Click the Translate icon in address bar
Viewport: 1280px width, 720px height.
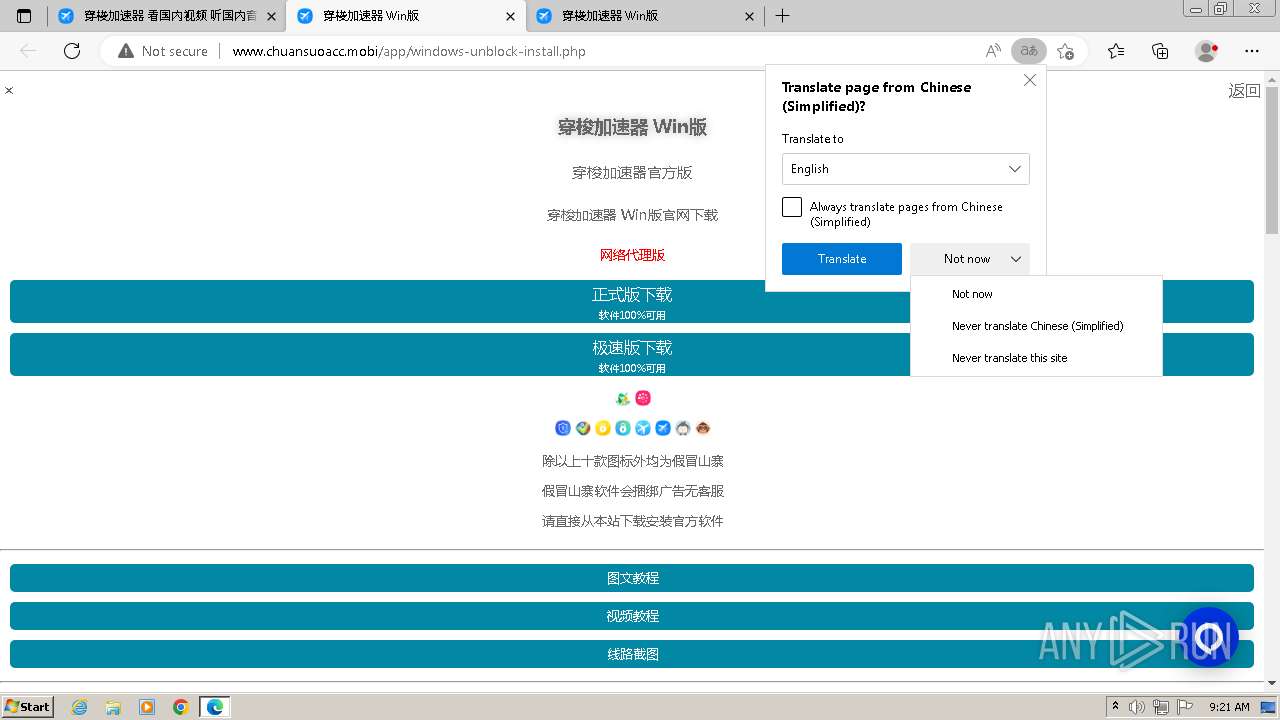pos(1028,51)
